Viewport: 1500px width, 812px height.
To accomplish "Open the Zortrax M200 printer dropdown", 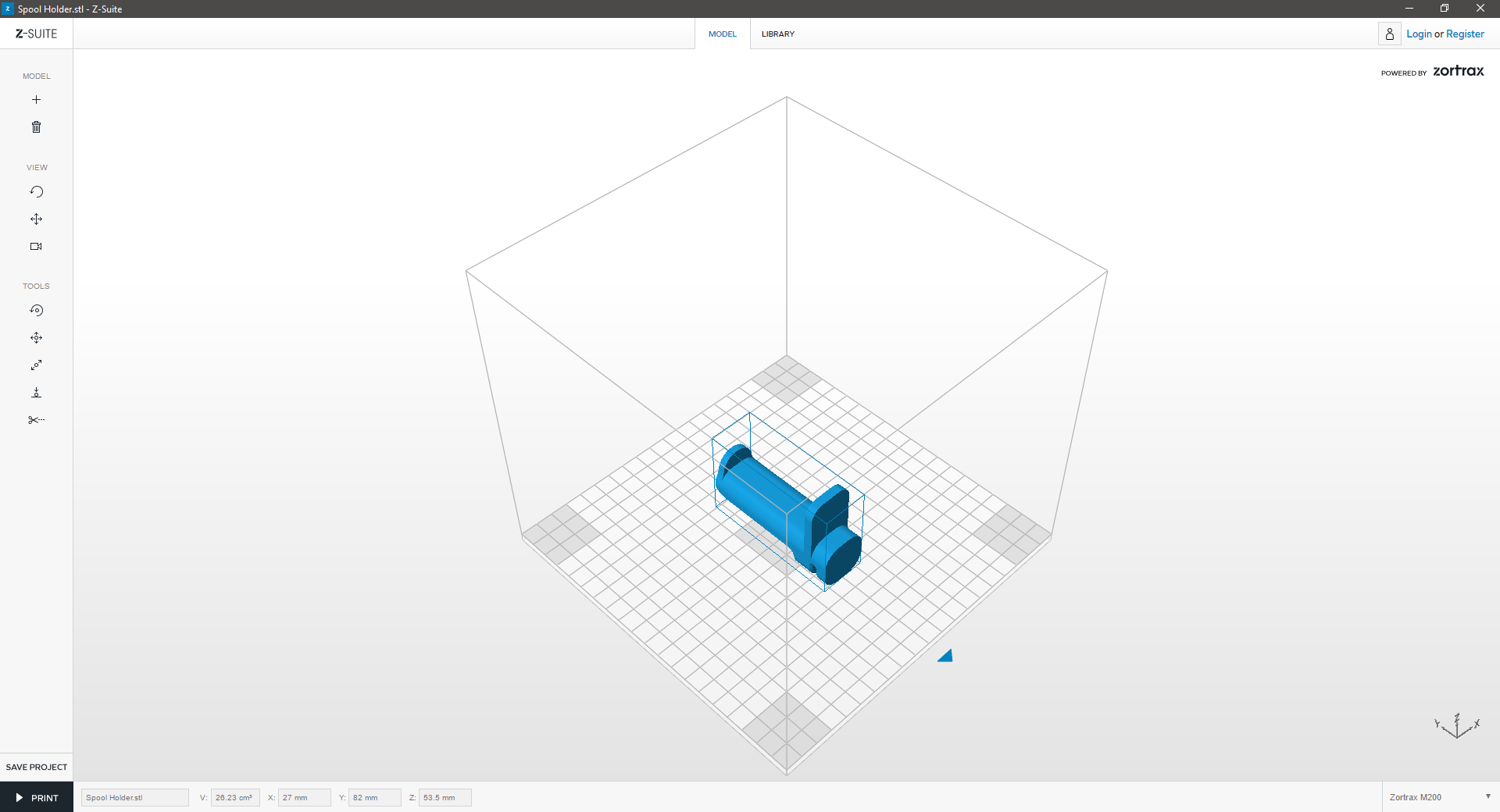I will tap(1440, 797).
